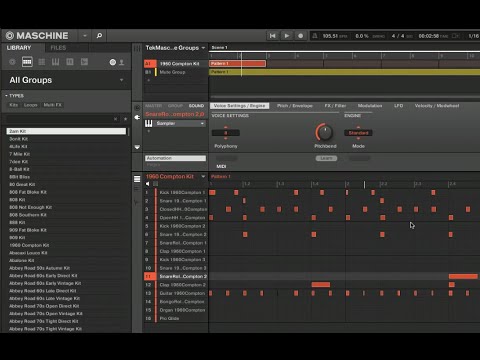Select the Automation button

pyautogui.click(x=175, y=158)
